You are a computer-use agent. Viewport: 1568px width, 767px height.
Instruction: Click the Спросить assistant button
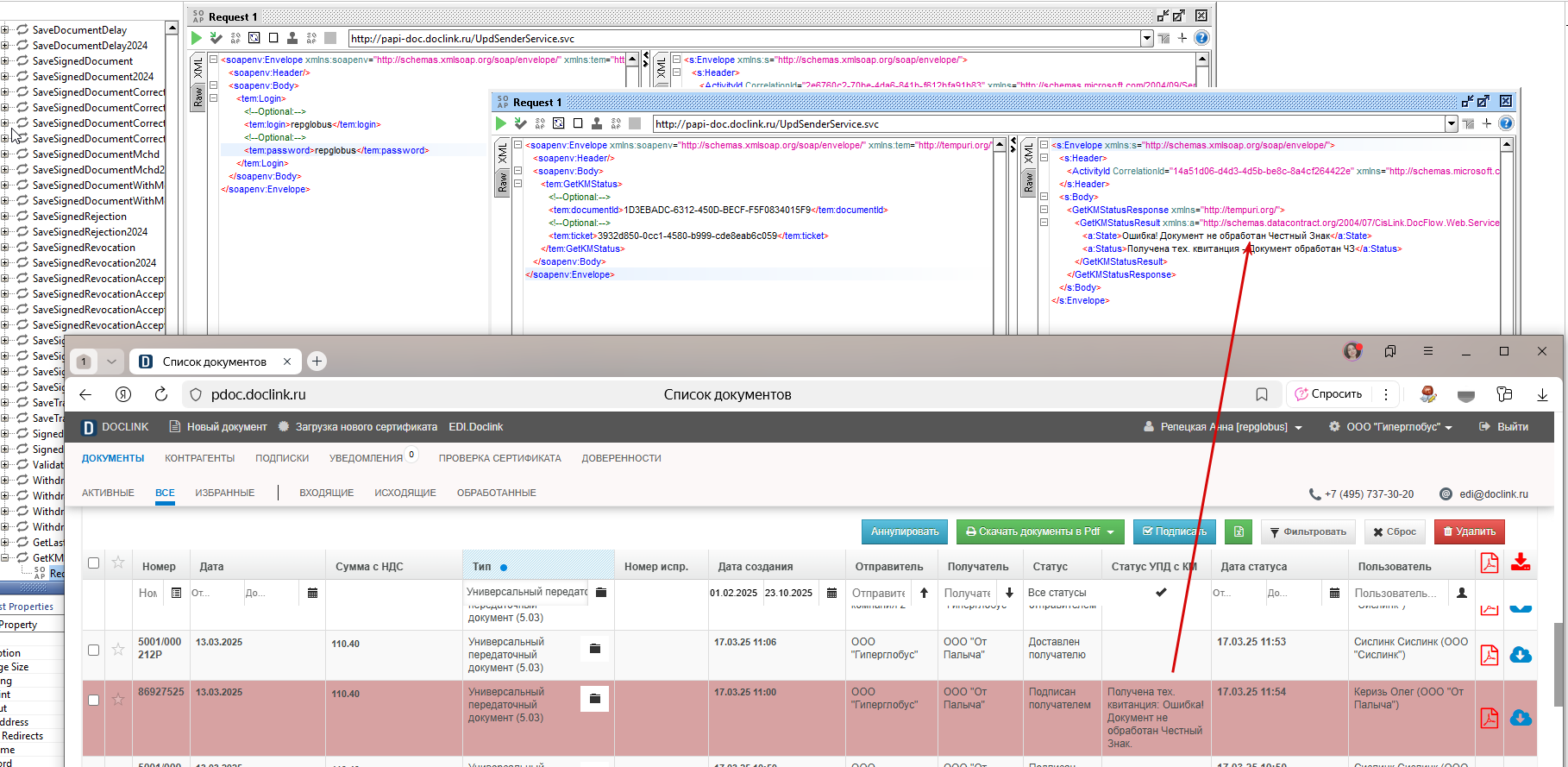[1328, 394]
